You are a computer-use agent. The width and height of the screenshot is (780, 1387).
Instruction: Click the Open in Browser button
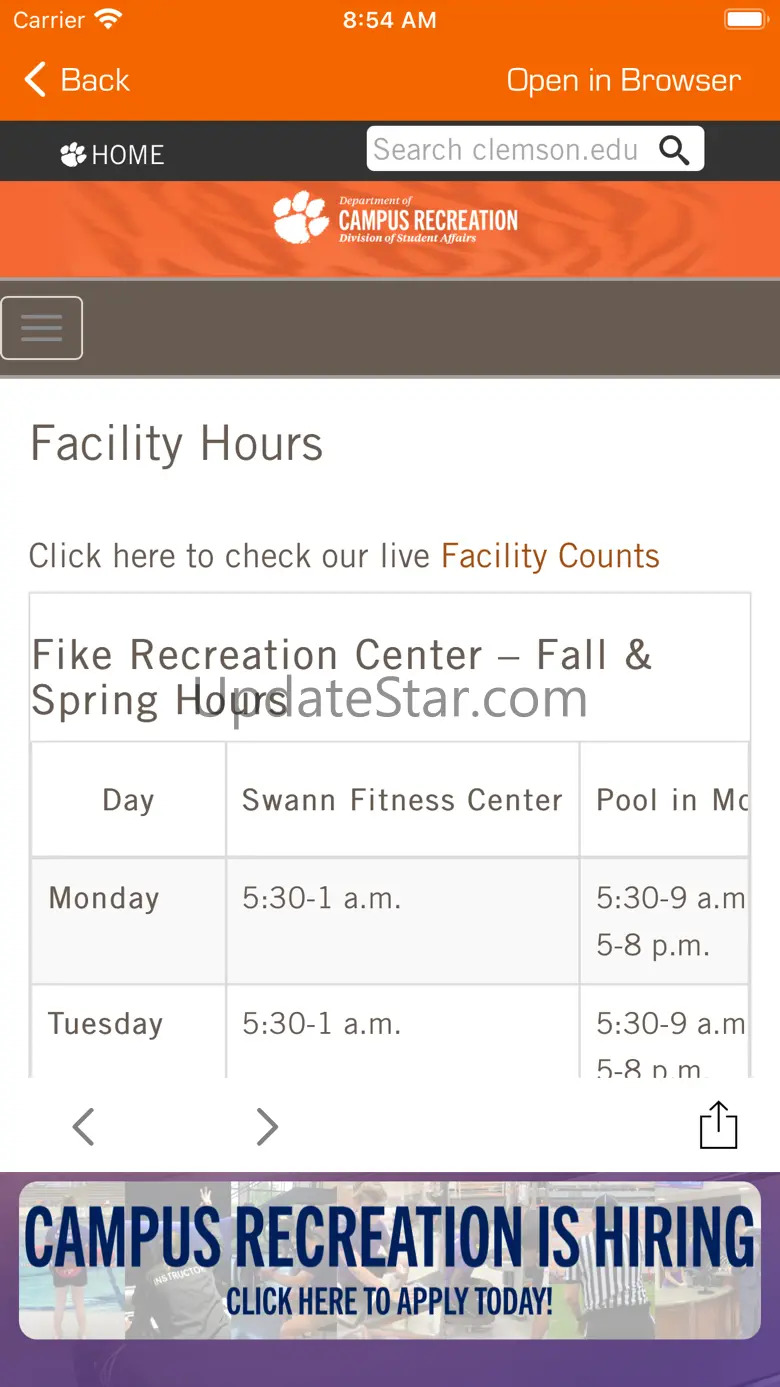623,80
